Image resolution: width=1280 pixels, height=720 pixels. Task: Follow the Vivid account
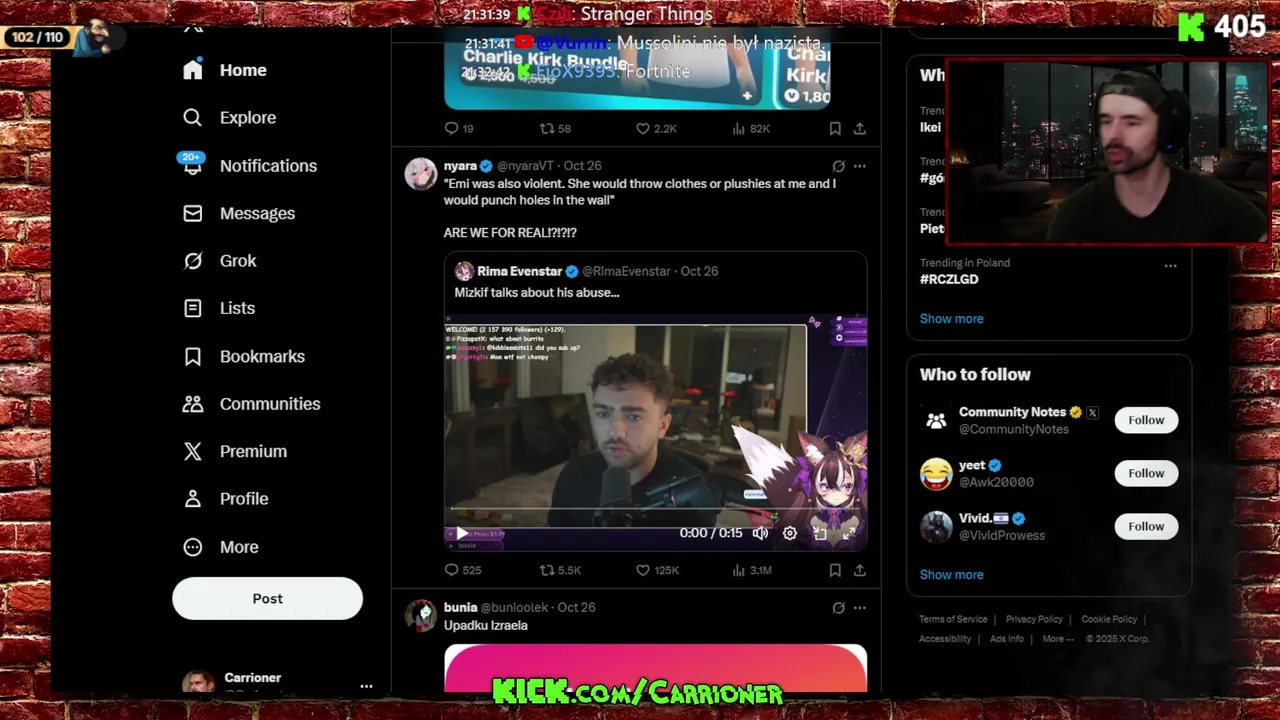point(1146,526)
